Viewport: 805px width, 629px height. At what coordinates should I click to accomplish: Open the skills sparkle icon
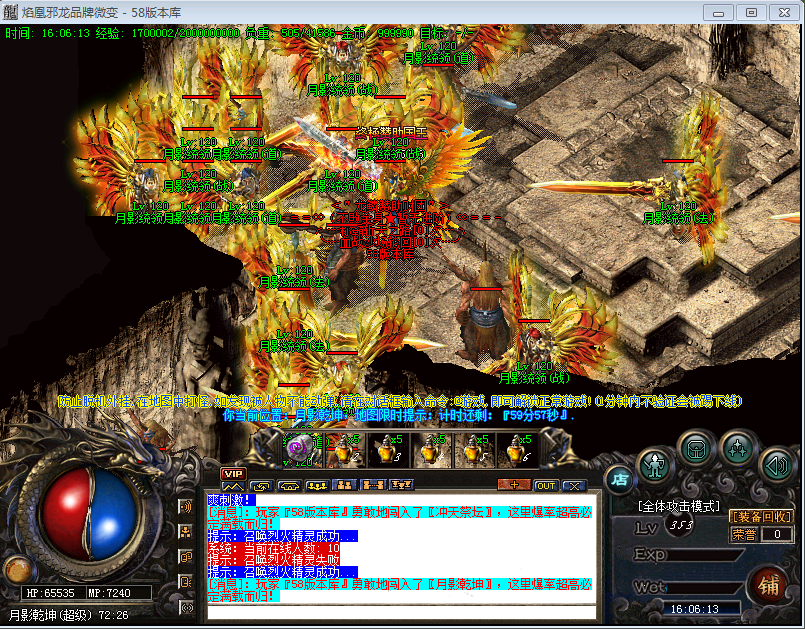[x=737, y=450]
